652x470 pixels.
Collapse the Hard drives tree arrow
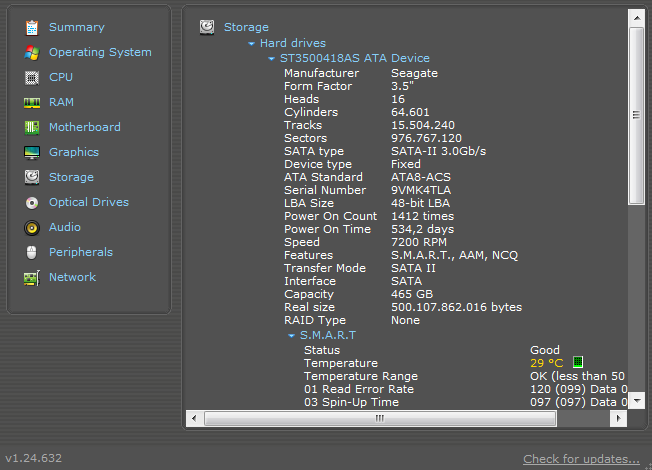251,44
